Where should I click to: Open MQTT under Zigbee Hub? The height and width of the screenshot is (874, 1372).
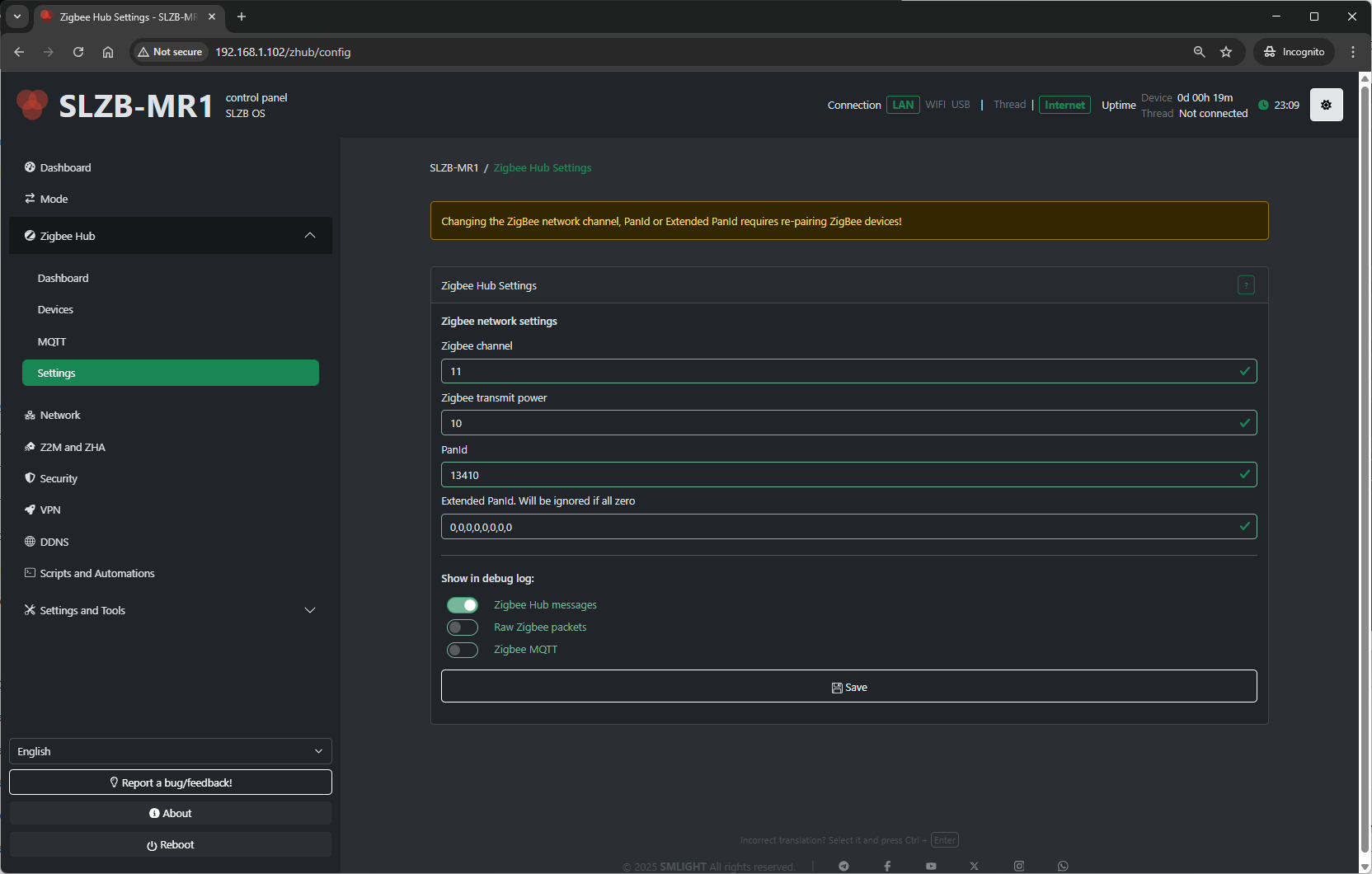(52, 341)
